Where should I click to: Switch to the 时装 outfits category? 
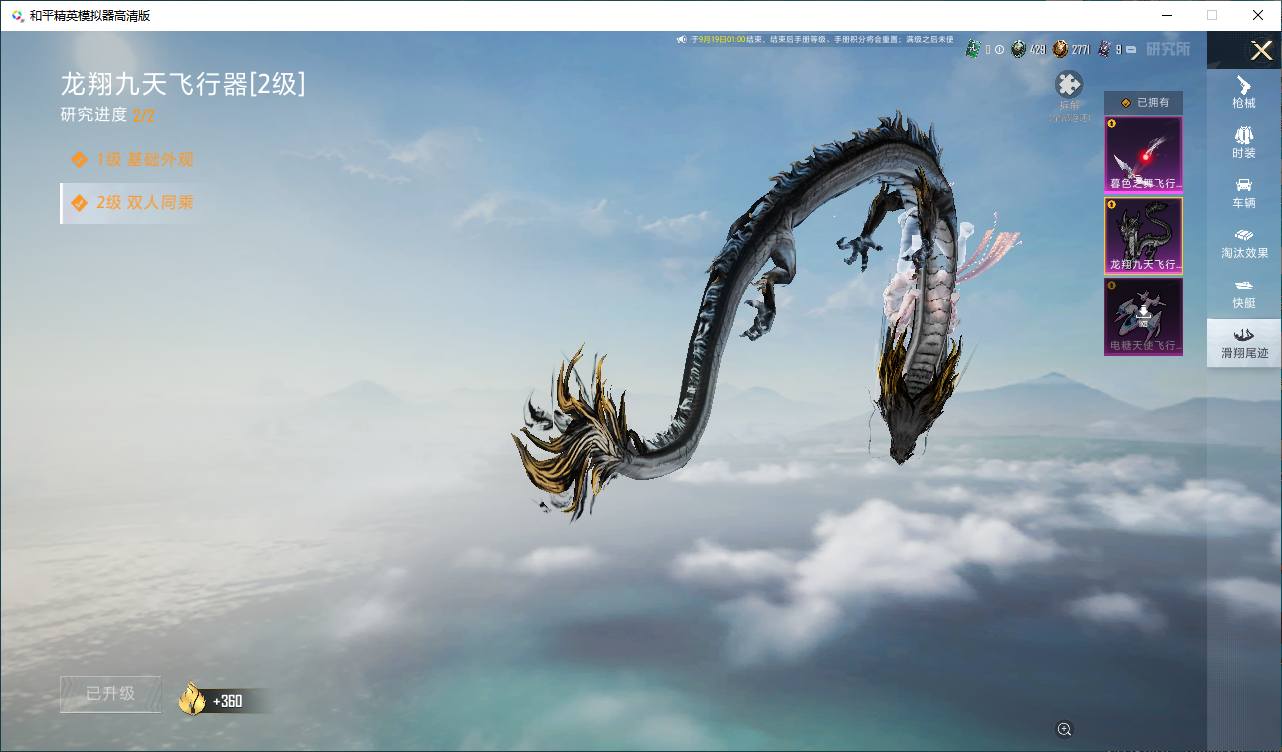[x=1244, y=142]
